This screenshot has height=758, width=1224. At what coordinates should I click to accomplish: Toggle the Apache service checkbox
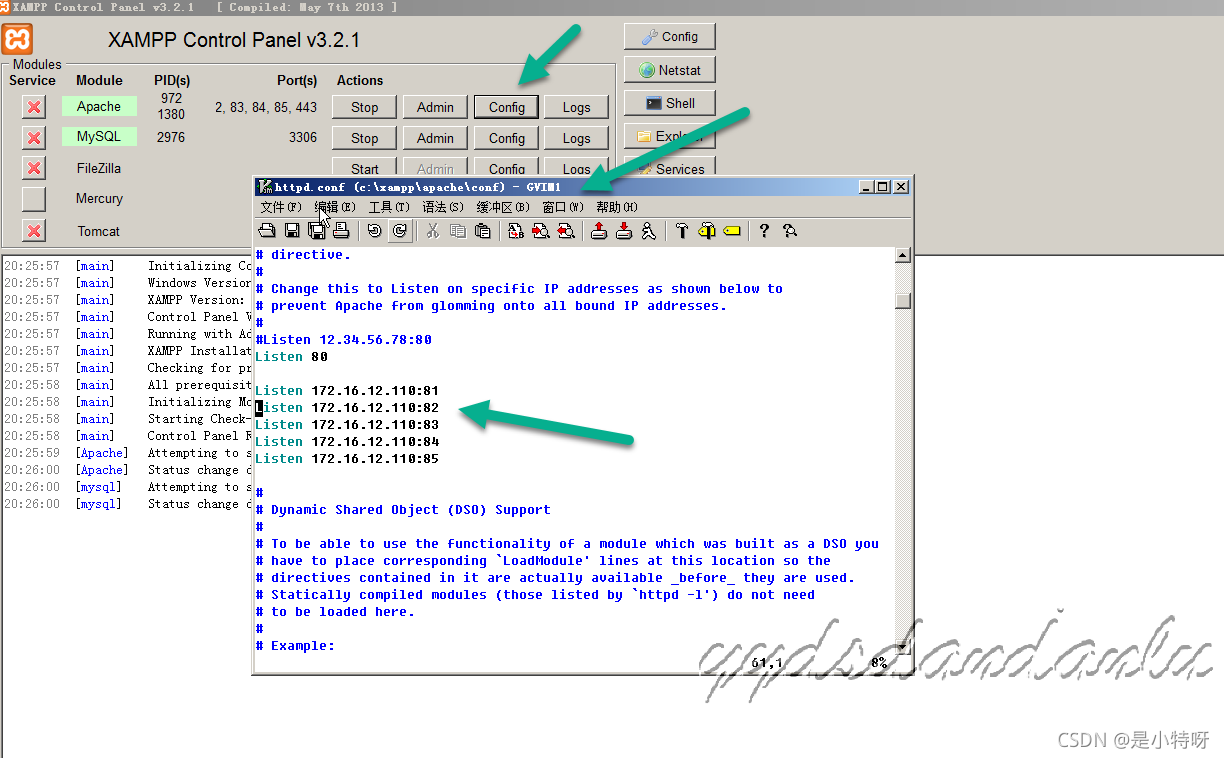[34, 107]
